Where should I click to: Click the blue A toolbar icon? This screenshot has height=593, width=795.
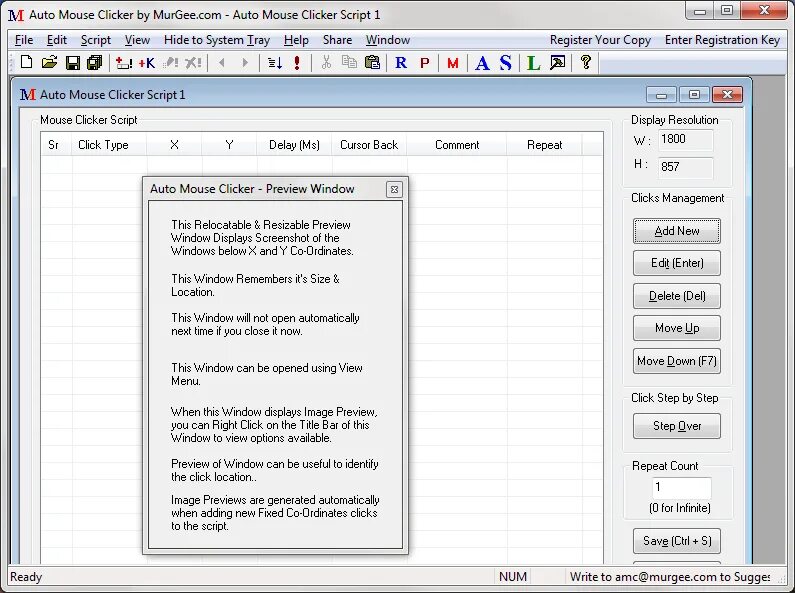(482, 63)
